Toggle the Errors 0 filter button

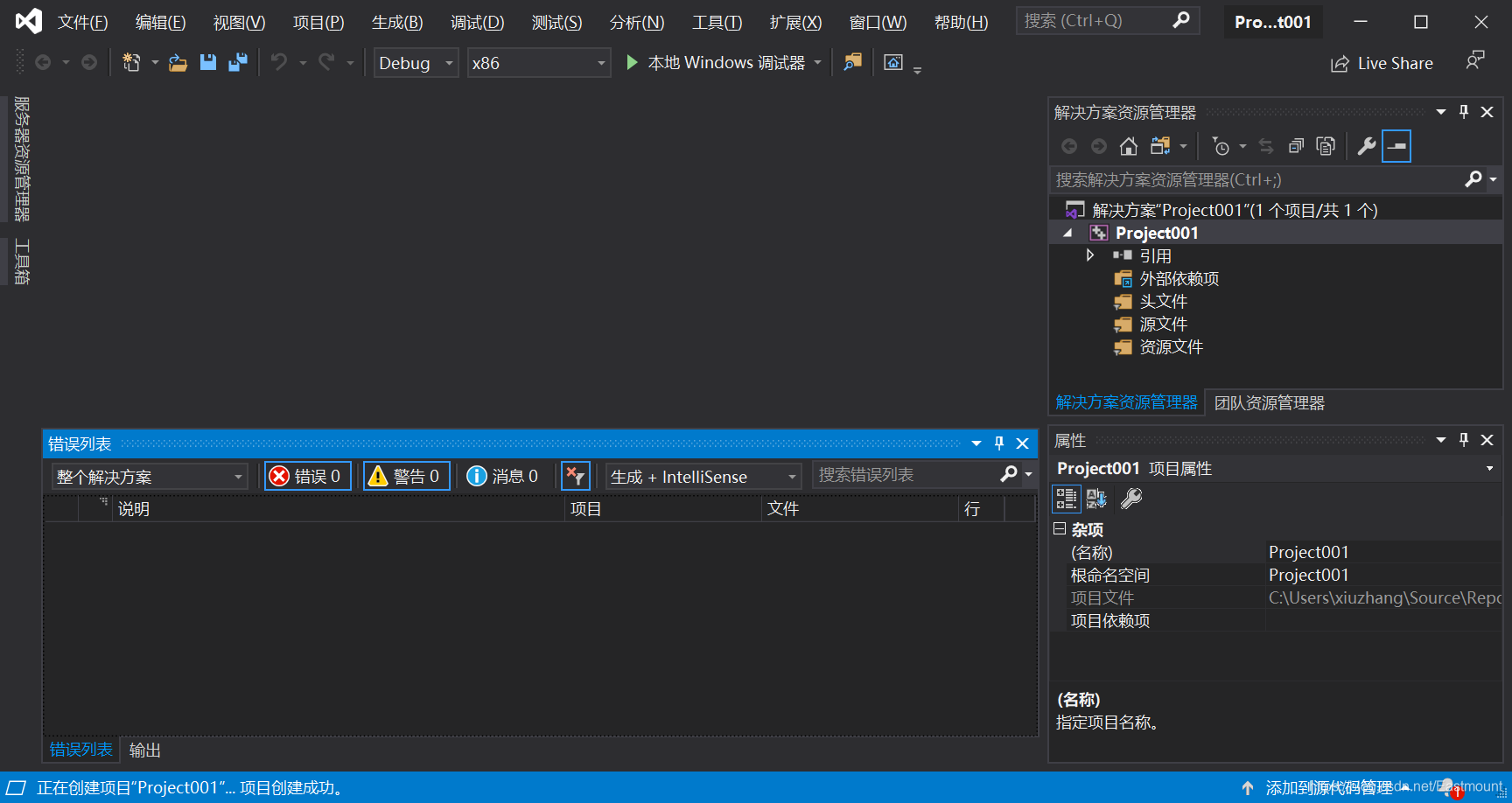(307, 476)
